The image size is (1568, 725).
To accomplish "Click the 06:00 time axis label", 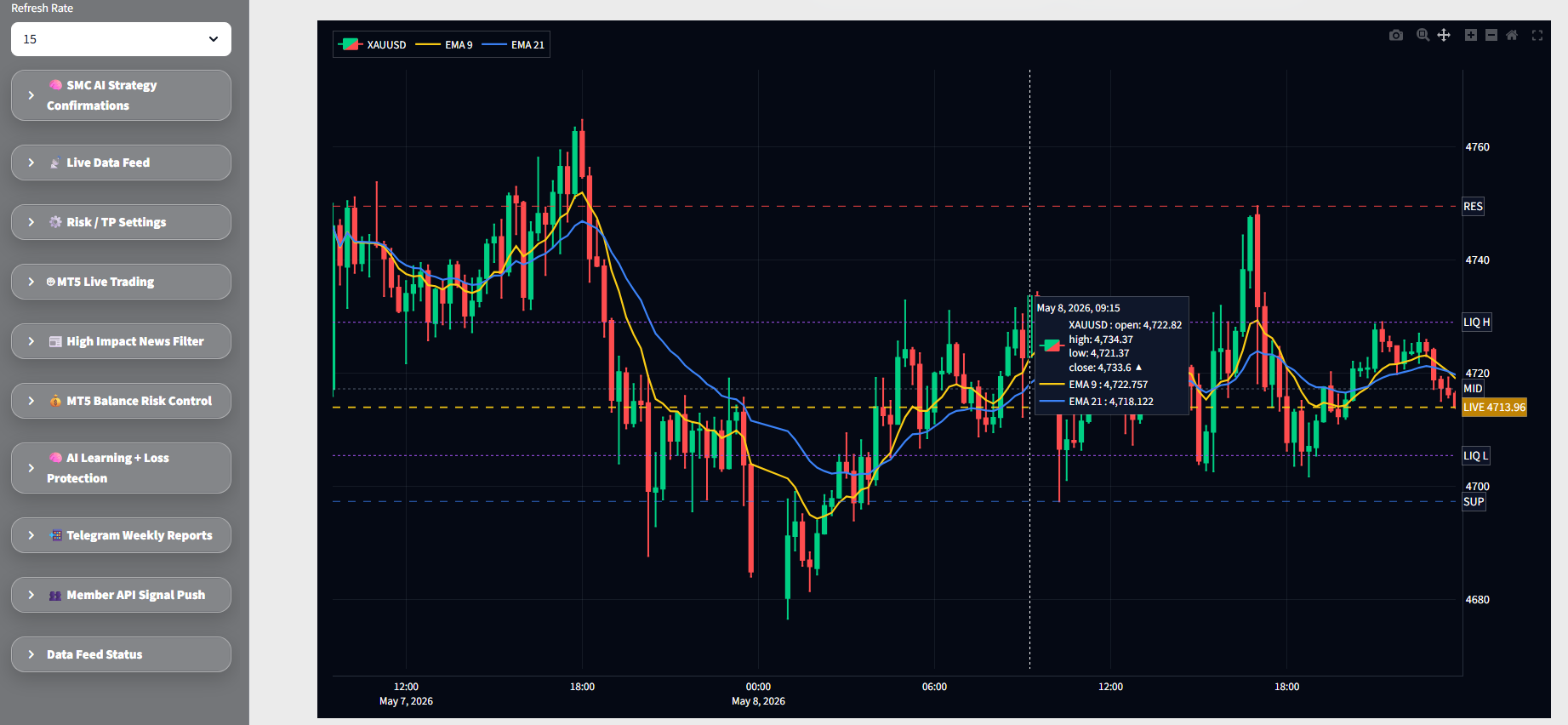I will coord(934,687).
